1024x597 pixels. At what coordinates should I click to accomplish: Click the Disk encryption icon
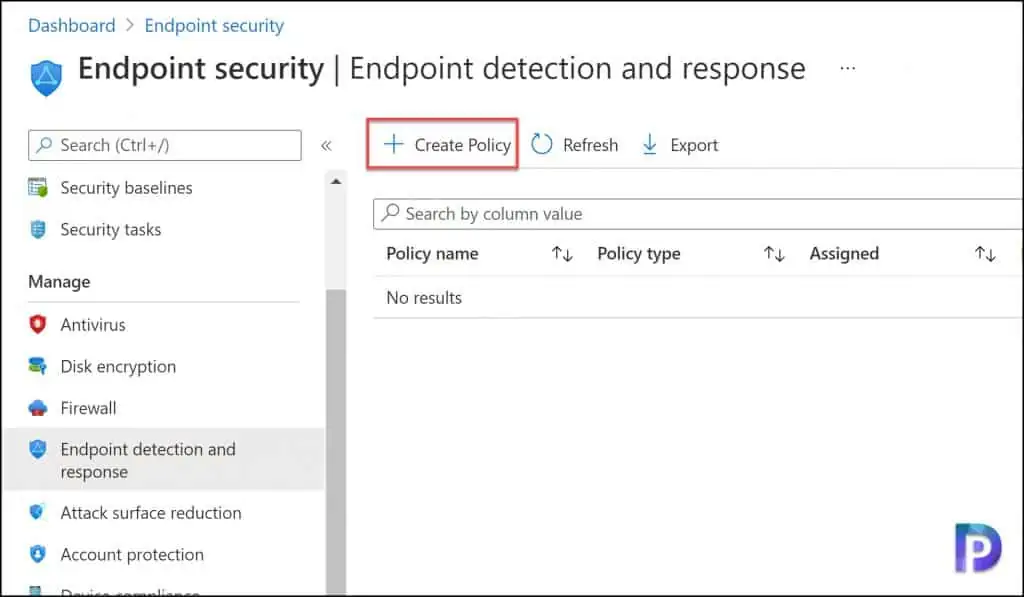tap(38, 366)
